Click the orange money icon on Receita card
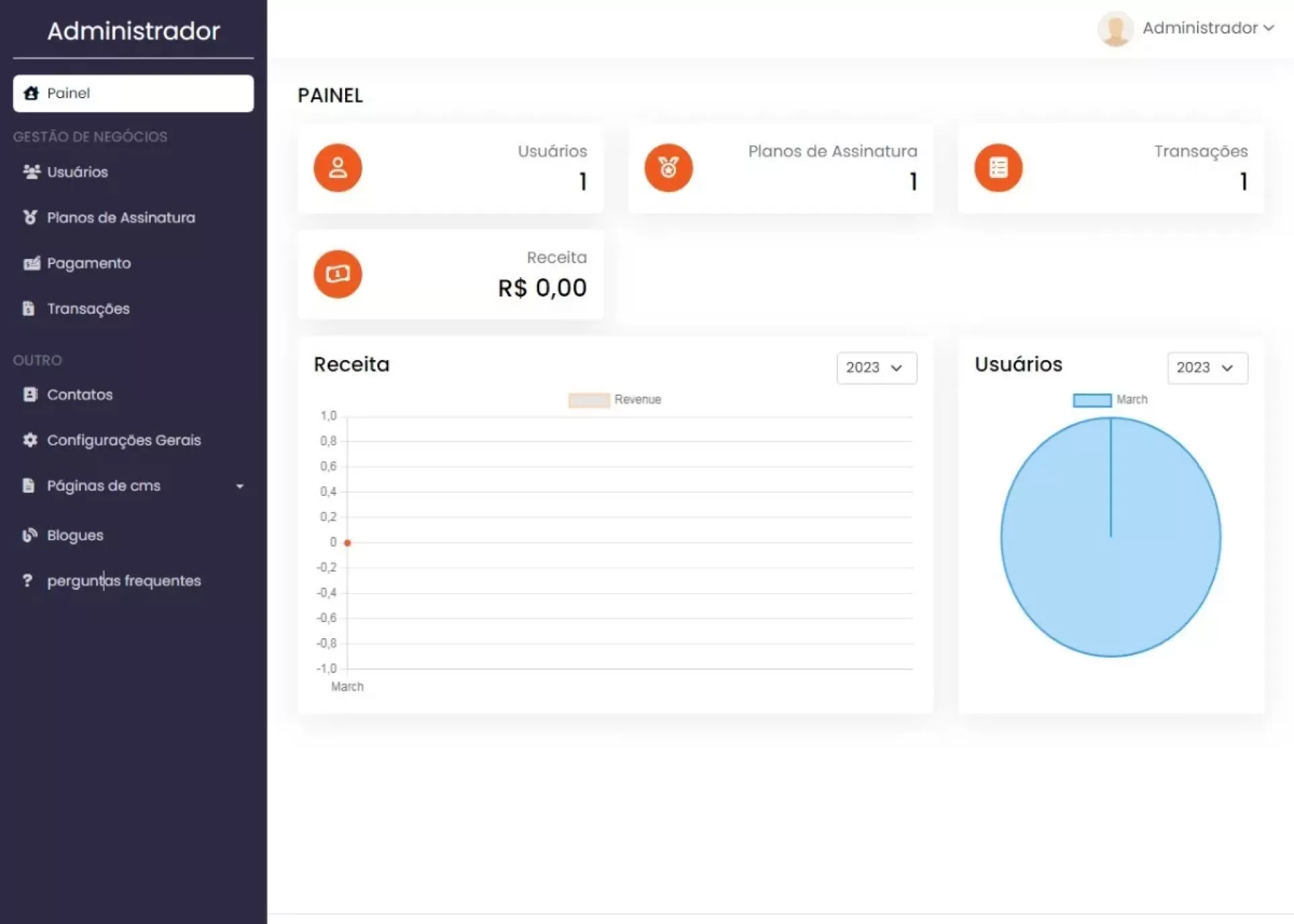The height and width of the screenshot is (924, 1294). tap(338, 274)
